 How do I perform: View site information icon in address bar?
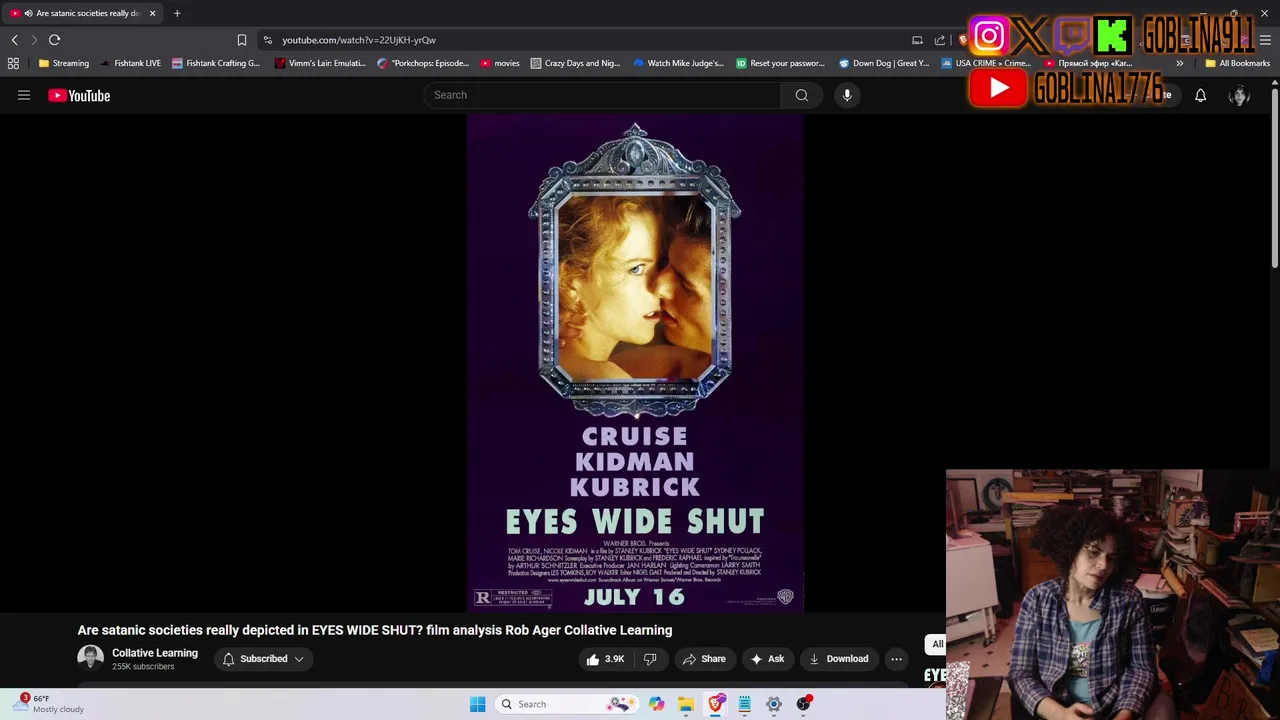pyautogui.click(x=267, y=40)
